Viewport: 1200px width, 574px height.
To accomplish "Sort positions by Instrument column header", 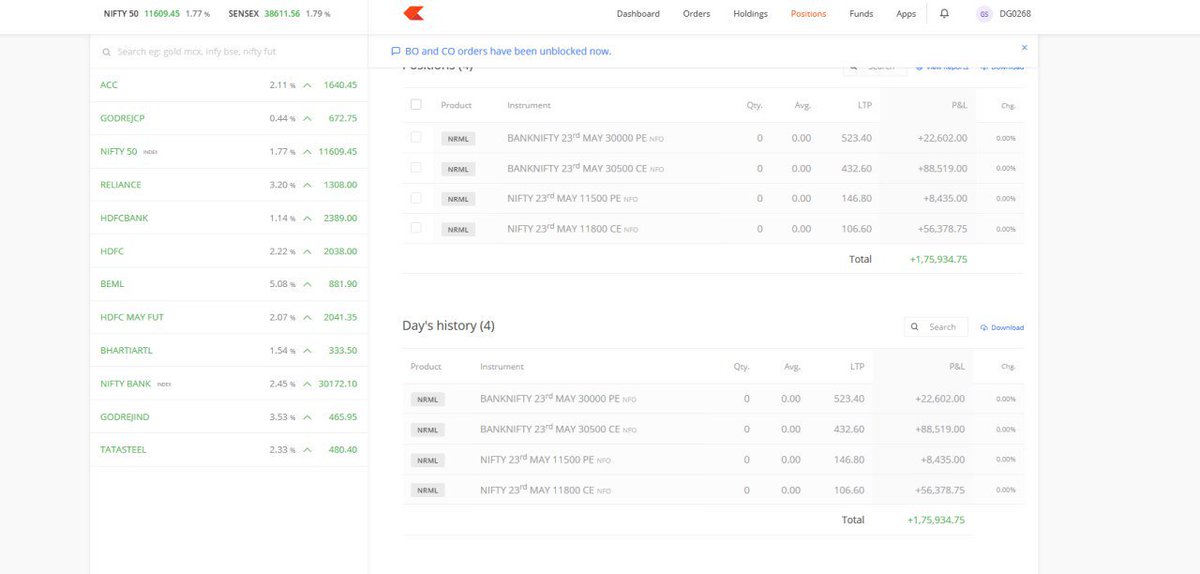I will point(529,105).
